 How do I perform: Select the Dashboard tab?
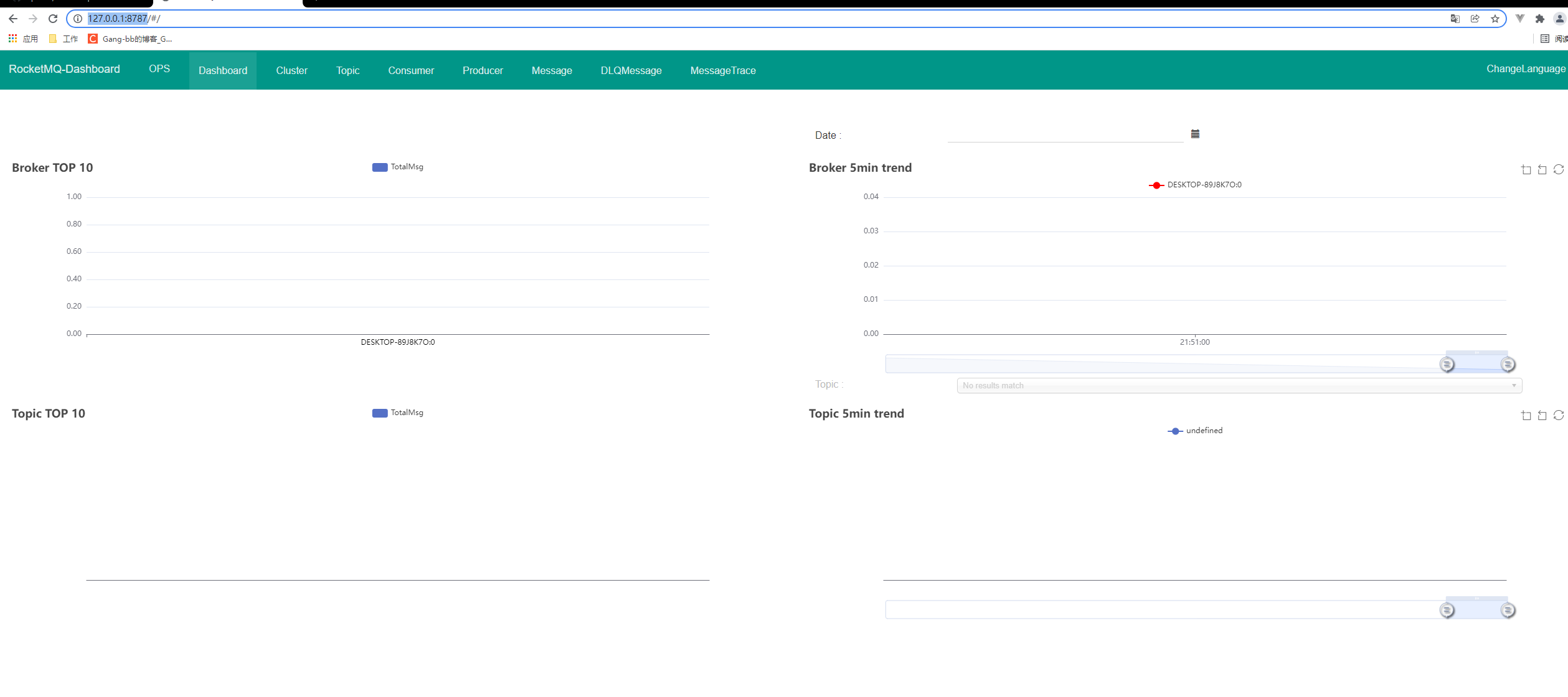pos(223,70)
